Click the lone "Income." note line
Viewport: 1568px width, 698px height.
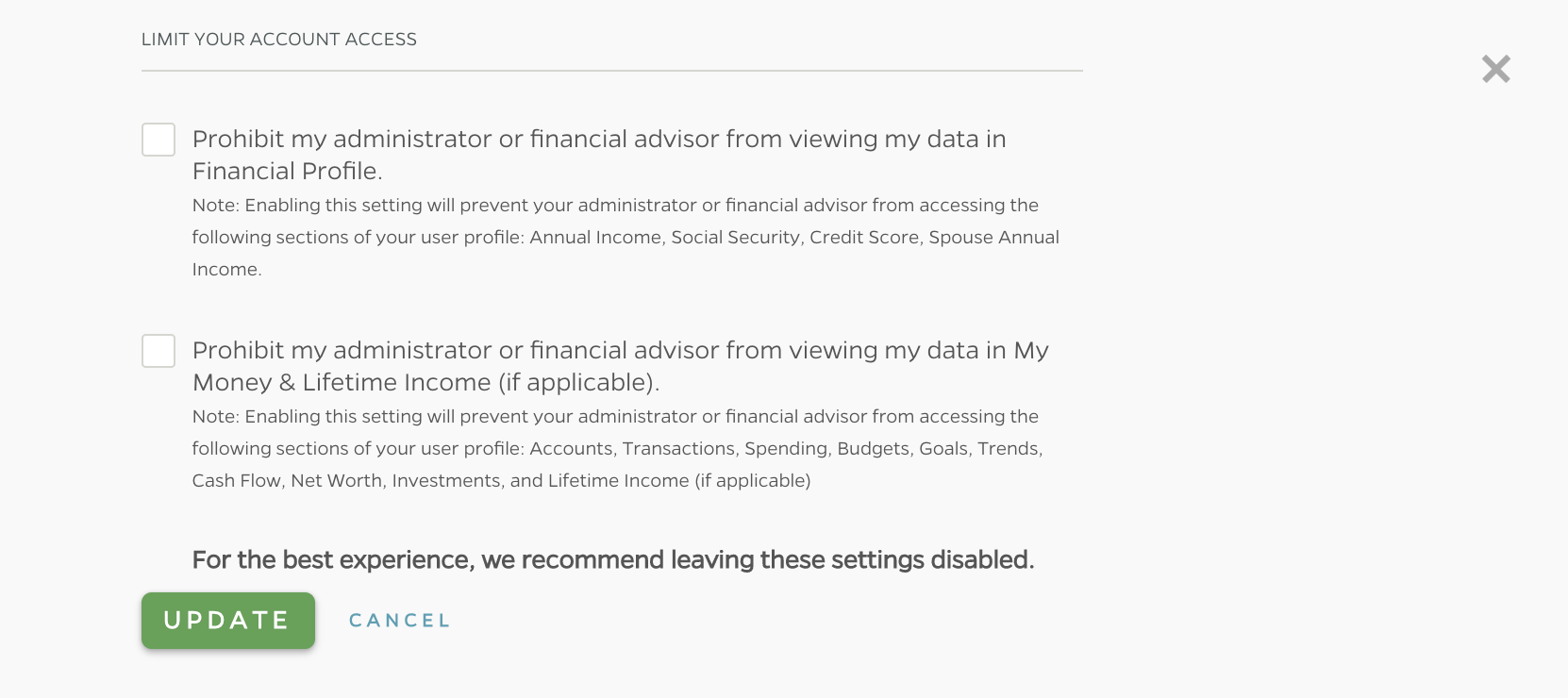(x=226, y=270)
